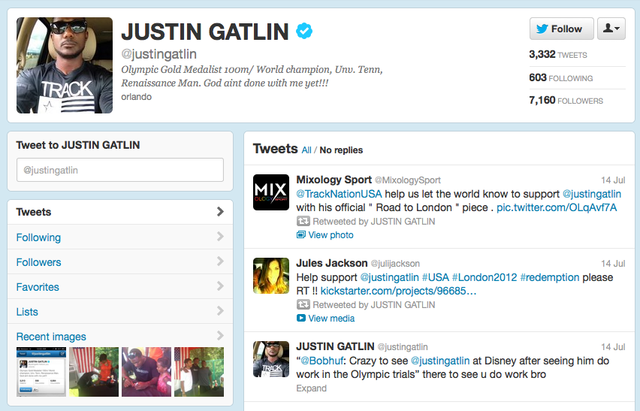The height and width of the screenshot is (411, 640).
Task: Click the @MixologySport handle
Action: pyautogui.click(x=408, y=180)
